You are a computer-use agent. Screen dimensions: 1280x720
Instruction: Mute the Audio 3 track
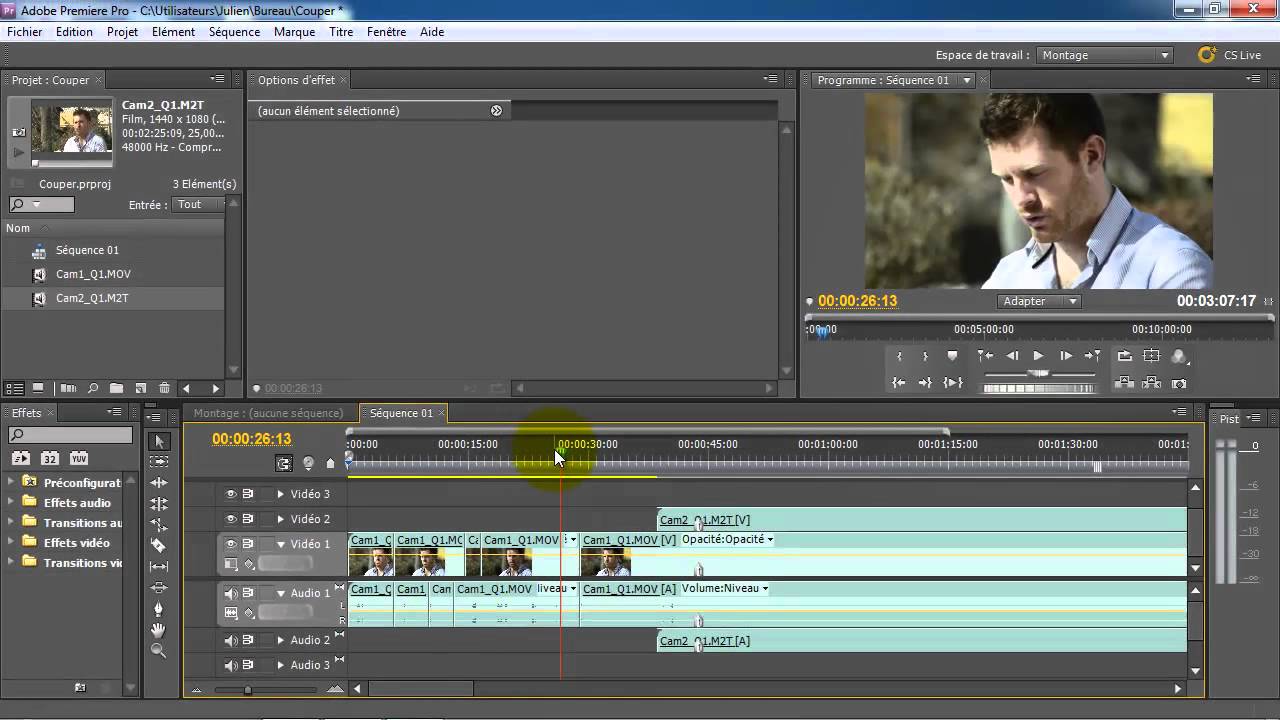[x=231, y=665]
